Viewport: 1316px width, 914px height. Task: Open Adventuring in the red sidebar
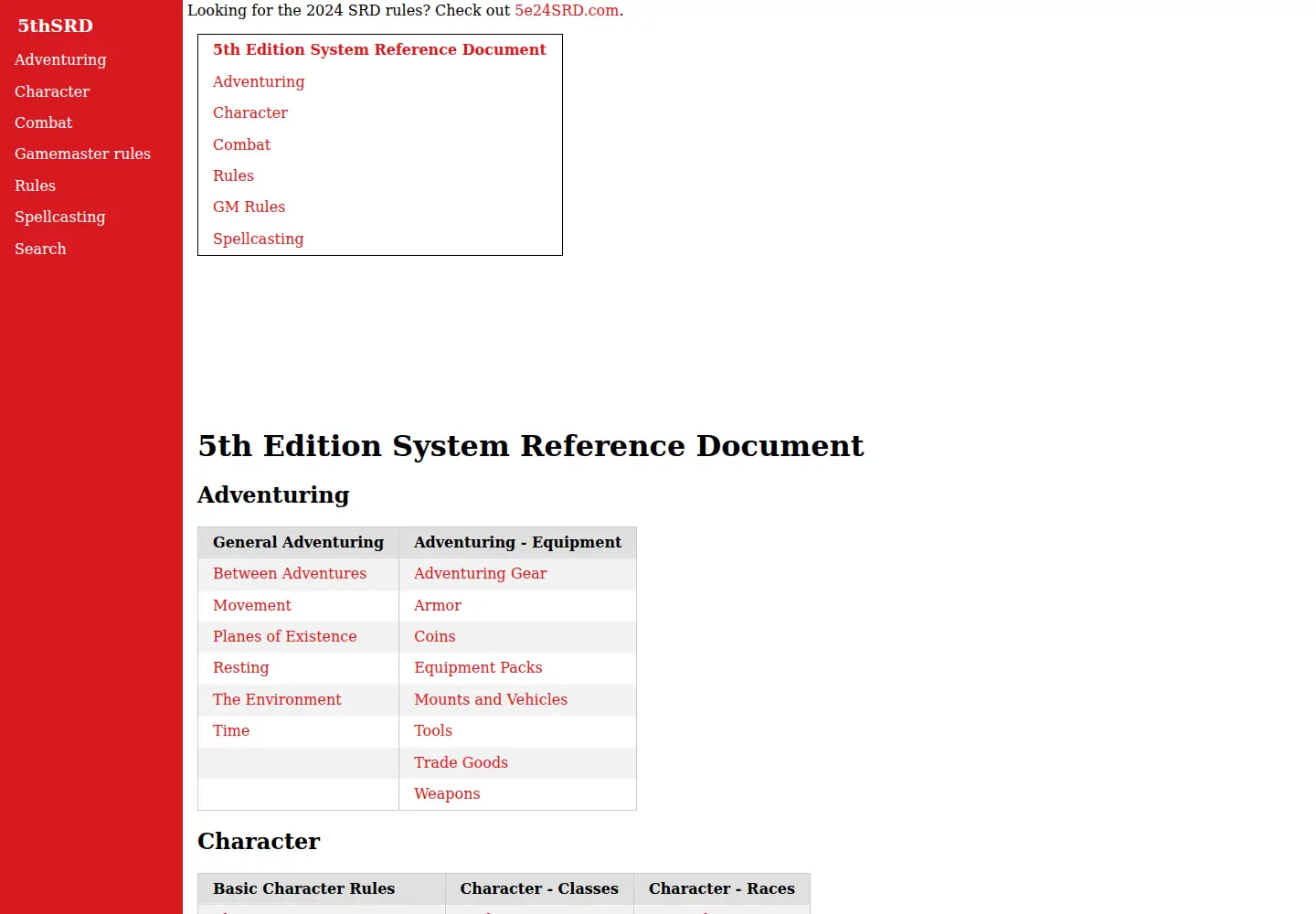coord(60,59)
